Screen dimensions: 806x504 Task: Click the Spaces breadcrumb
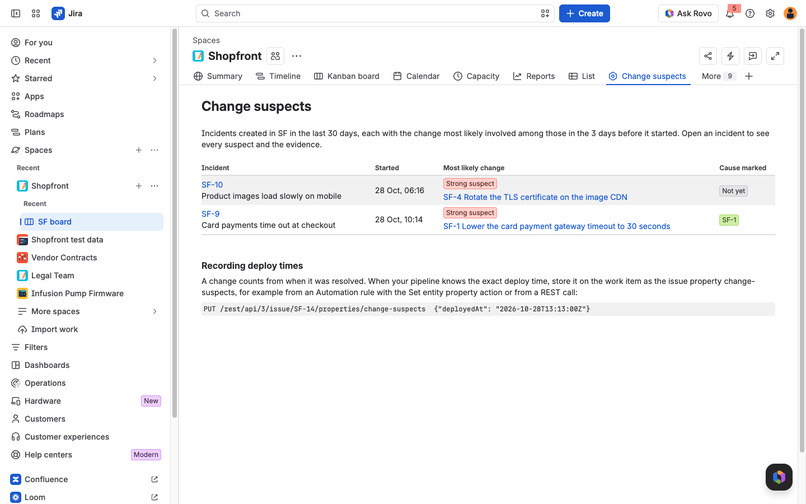[206, 40]
